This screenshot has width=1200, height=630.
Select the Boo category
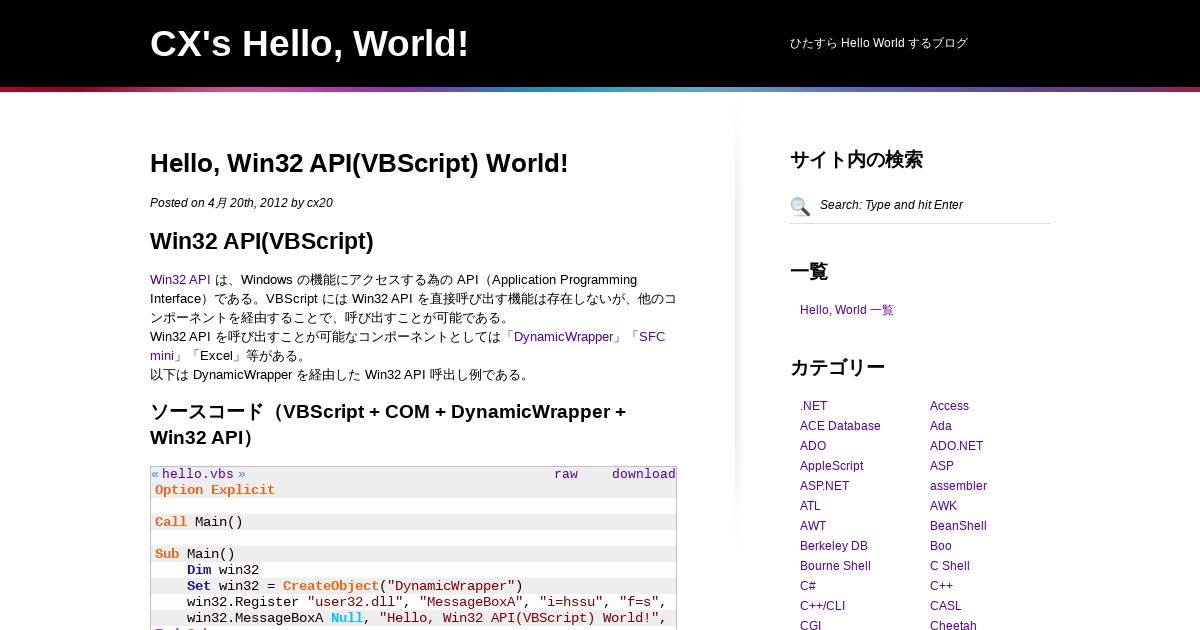941,546
